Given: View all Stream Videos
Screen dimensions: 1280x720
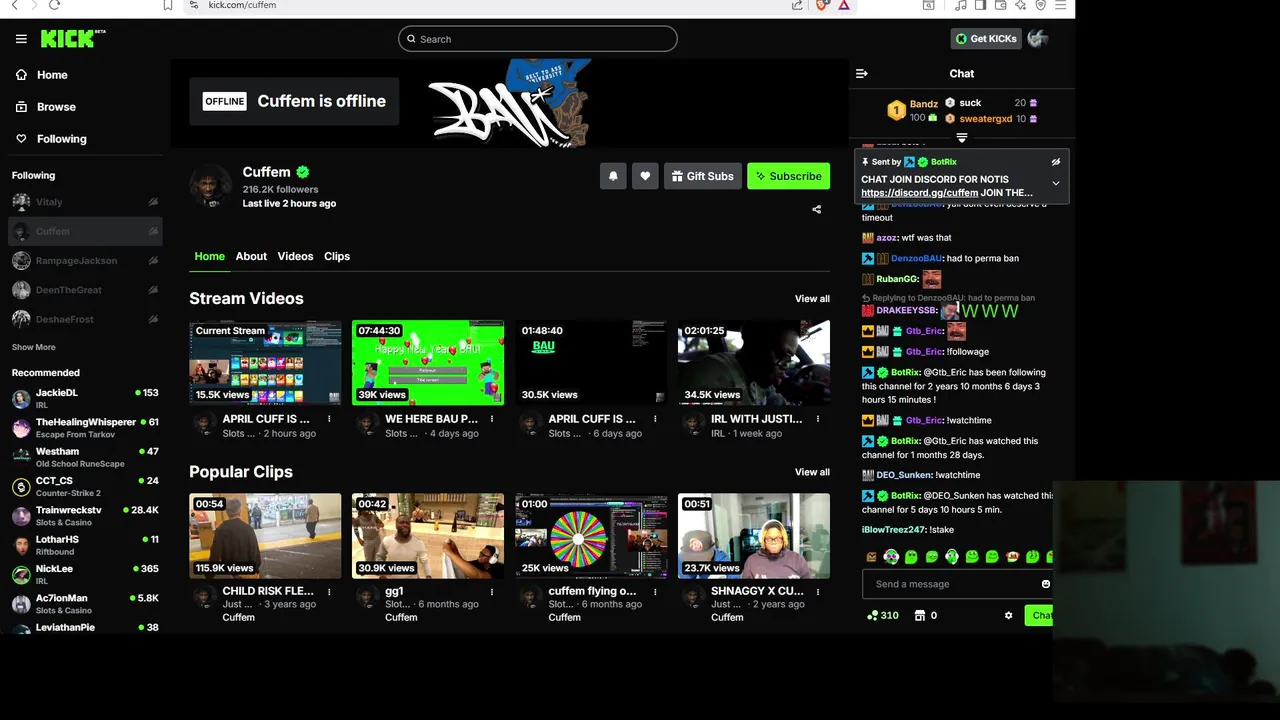Looking at the screenshot, I should pos(812,299).
